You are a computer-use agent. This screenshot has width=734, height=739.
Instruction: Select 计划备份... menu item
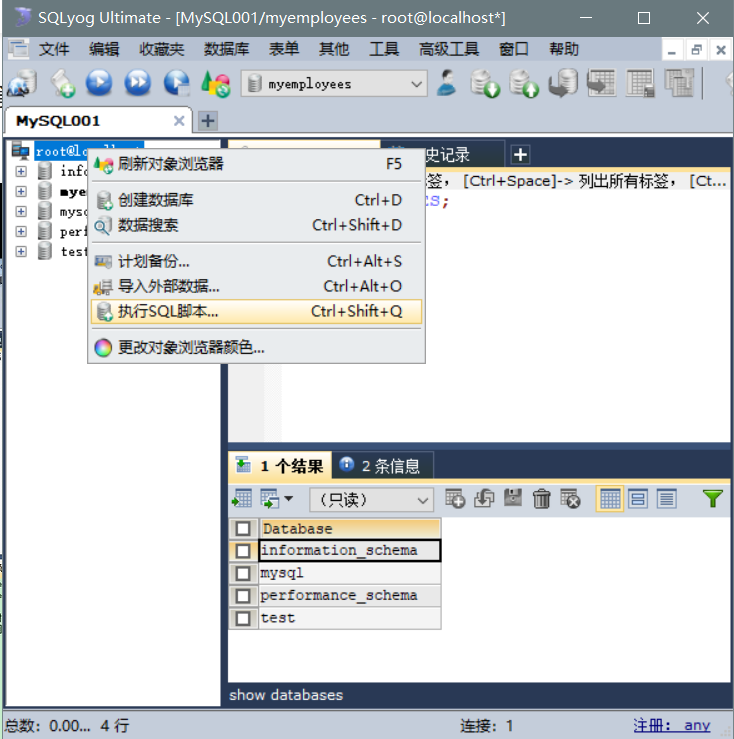(256, 261)
